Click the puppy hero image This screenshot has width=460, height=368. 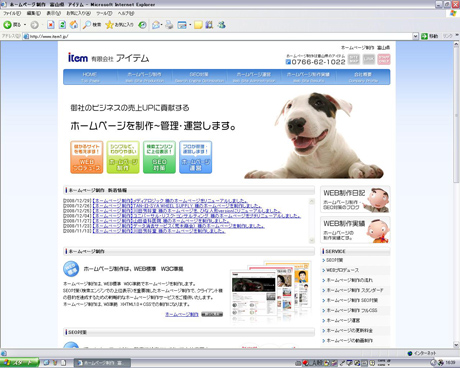[315, 135]
